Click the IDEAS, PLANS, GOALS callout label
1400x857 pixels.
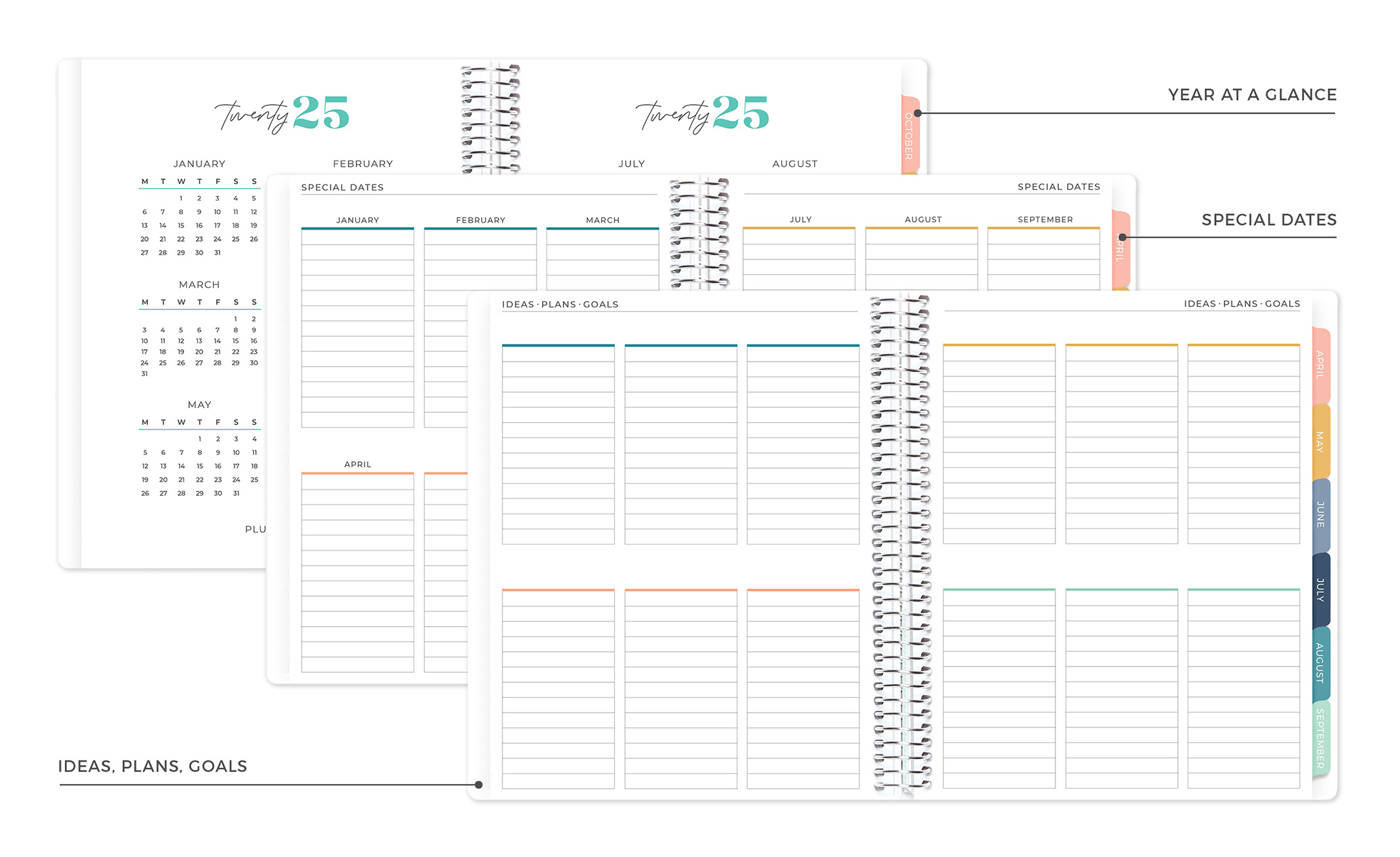point(151,766)
